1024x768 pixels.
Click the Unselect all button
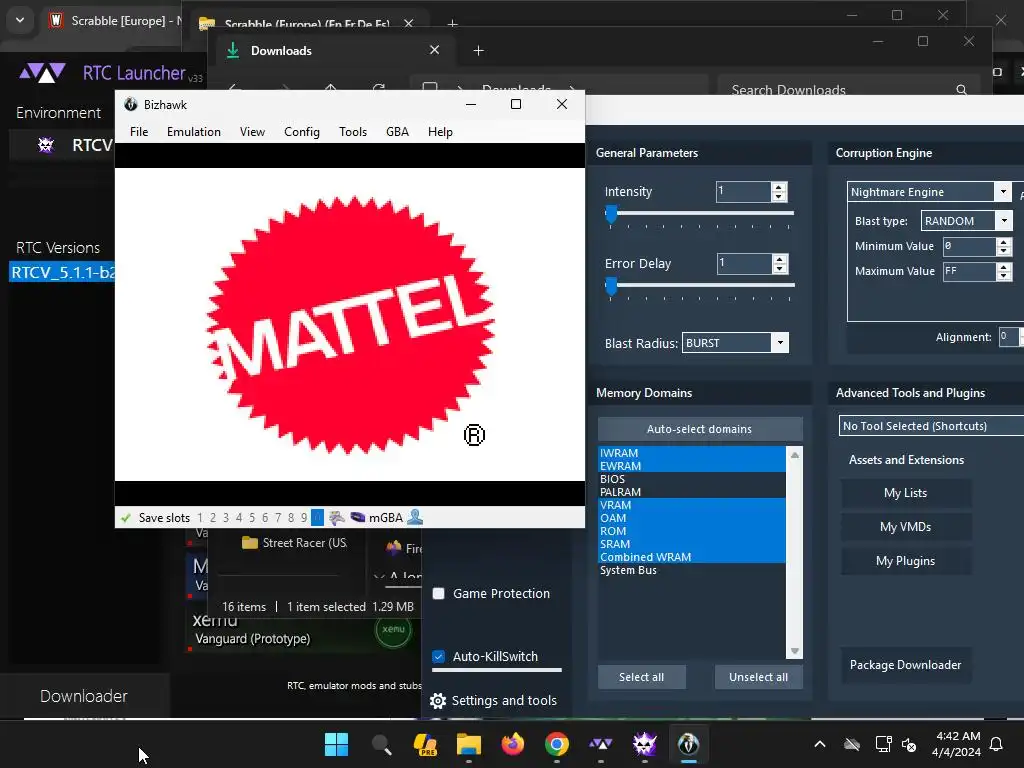[758, 677]
